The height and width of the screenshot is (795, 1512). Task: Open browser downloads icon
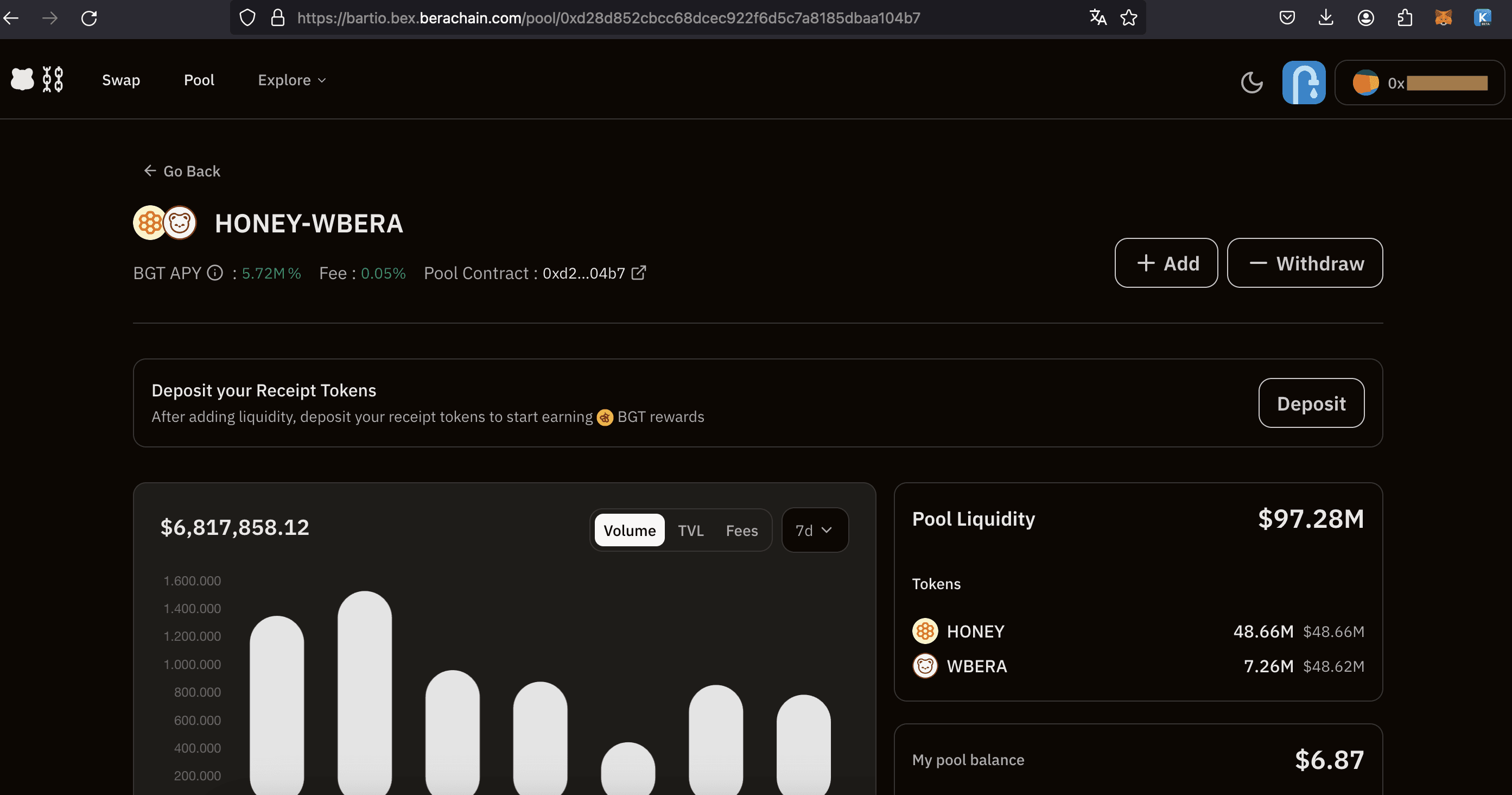pos(1326,18)
